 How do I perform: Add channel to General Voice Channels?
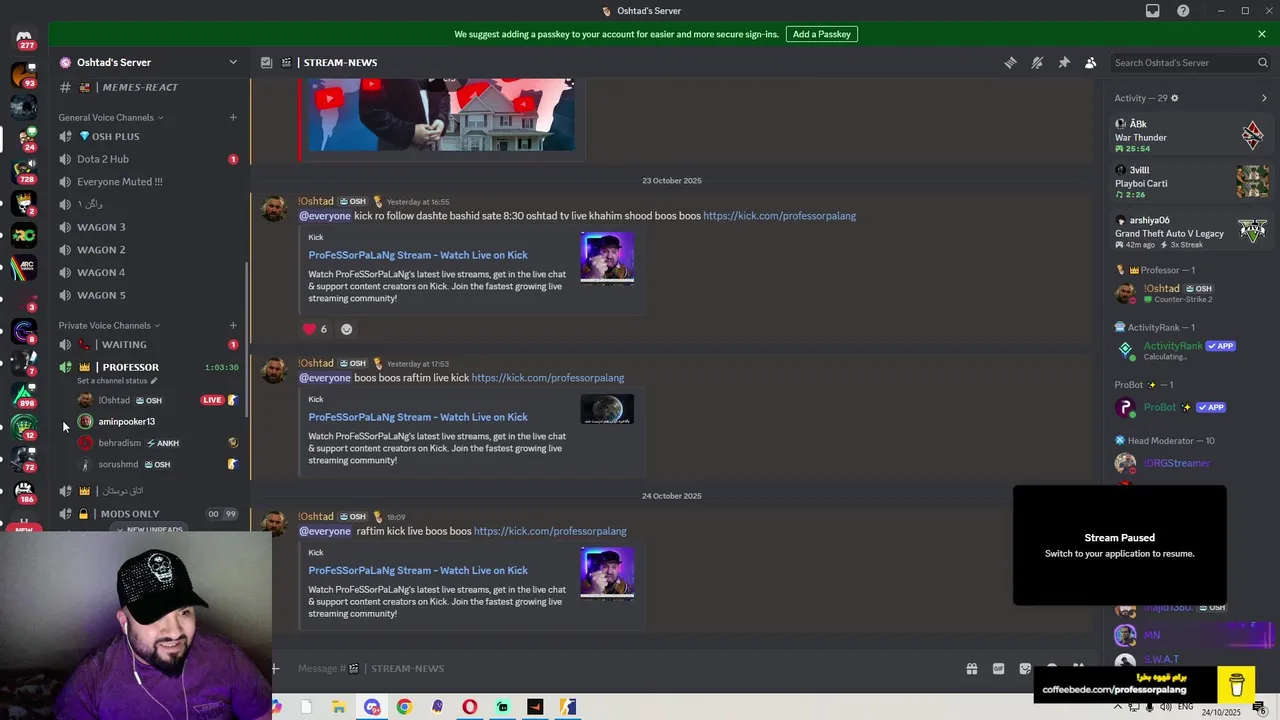[233, 117]
